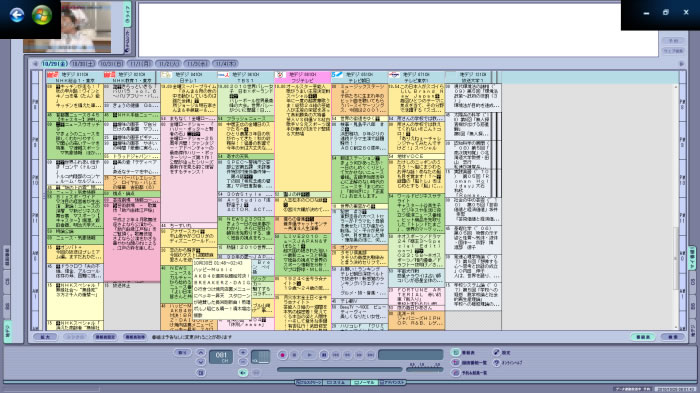Switch to Normal view mode tab
700x393 pixels.
pos(364,382)
